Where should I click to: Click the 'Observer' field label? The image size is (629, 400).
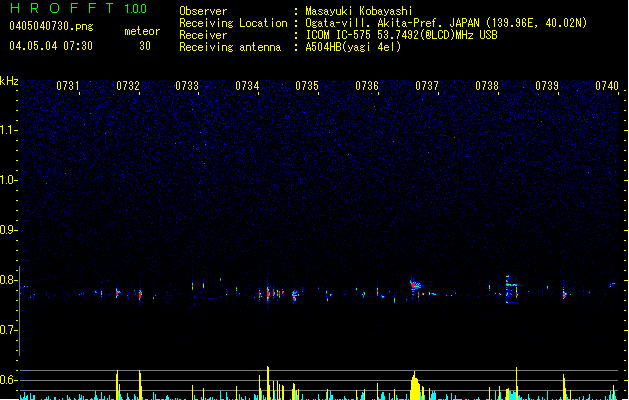[x=203, y=11]
